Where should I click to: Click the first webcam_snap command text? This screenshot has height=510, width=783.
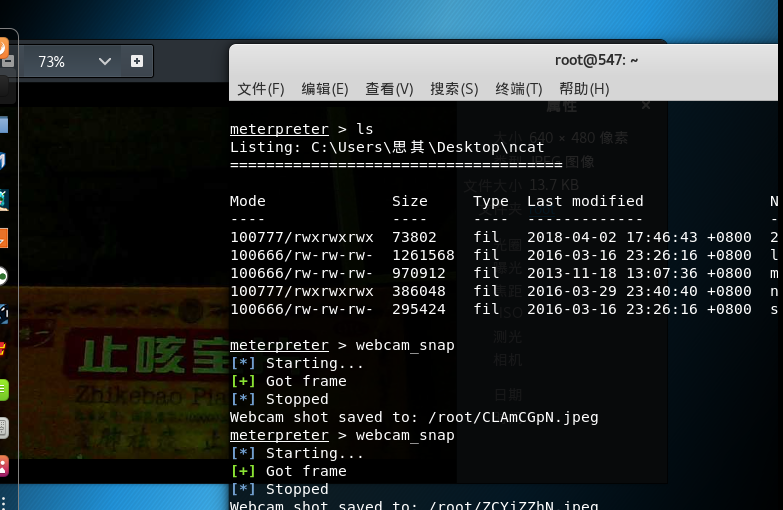[405, 346]
